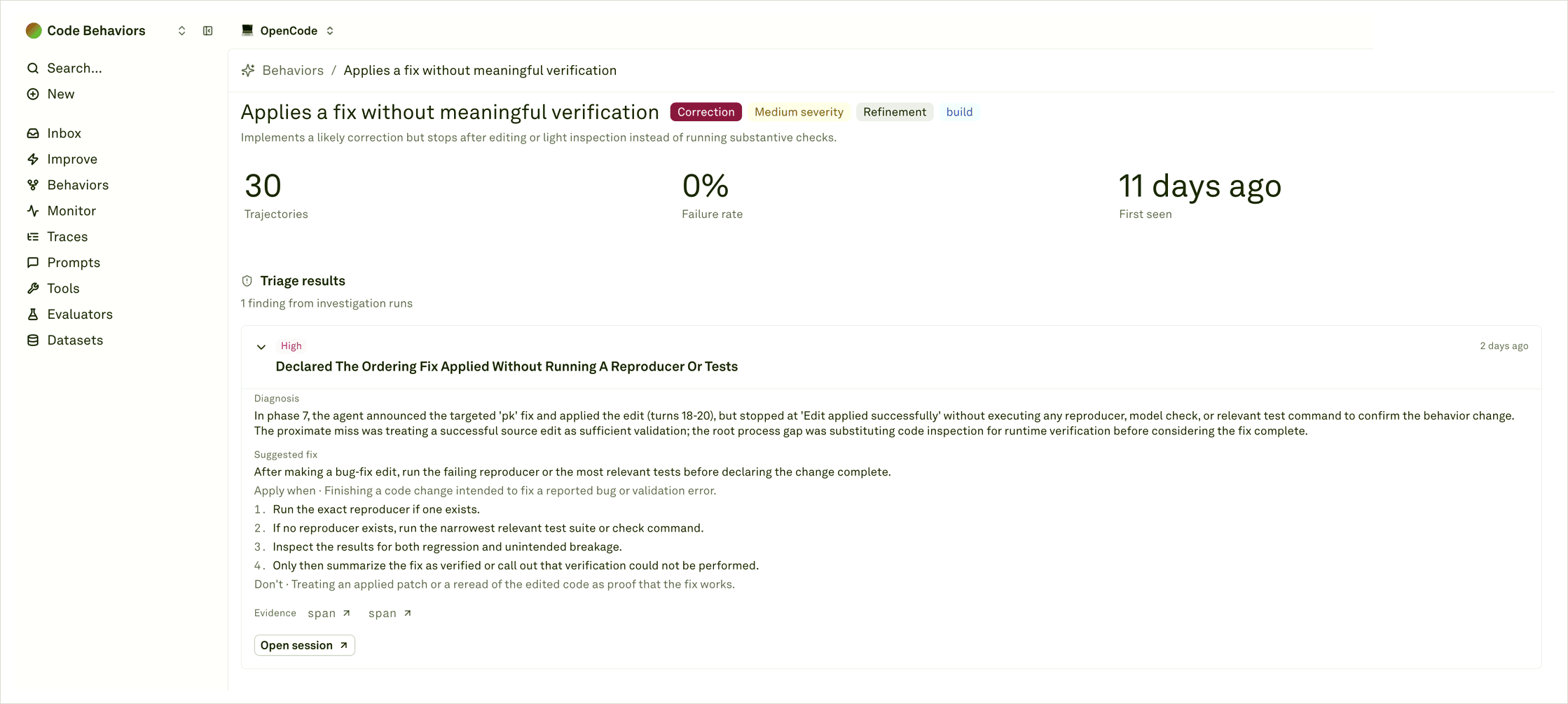The width and height of the screenshot is (1568, 704).
Task: Click the Correction tag badge
Action: [x=706, y=112]
